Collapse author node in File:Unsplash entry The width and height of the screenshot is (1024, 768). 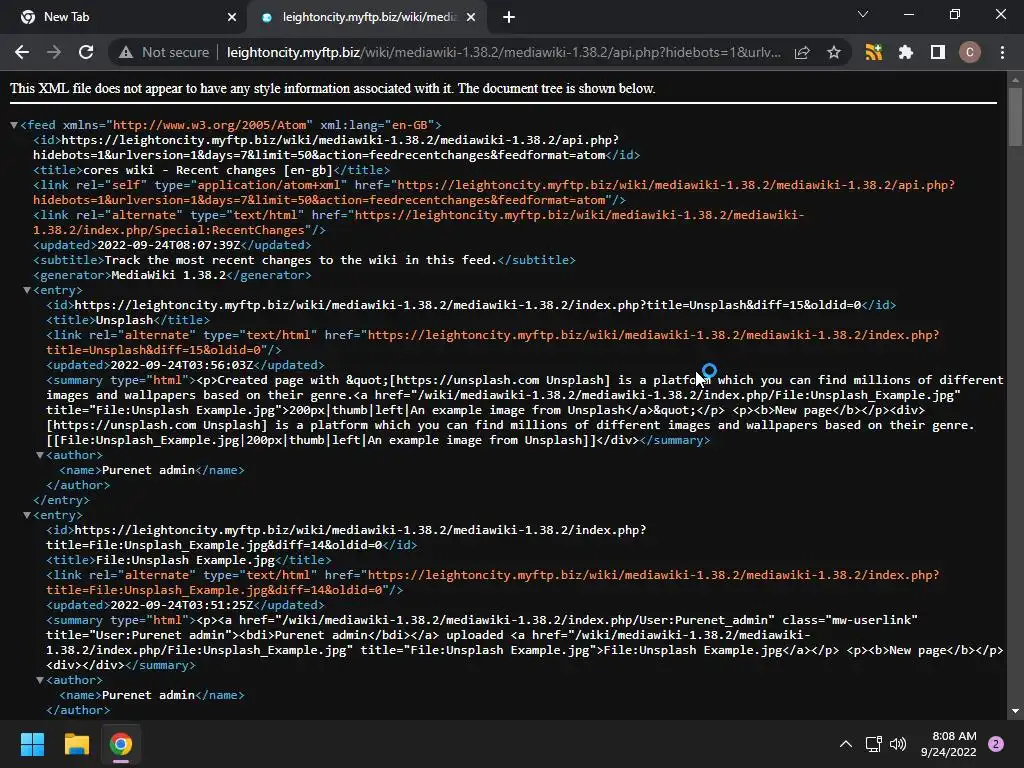pyautogui.click(x=40, y=680)
